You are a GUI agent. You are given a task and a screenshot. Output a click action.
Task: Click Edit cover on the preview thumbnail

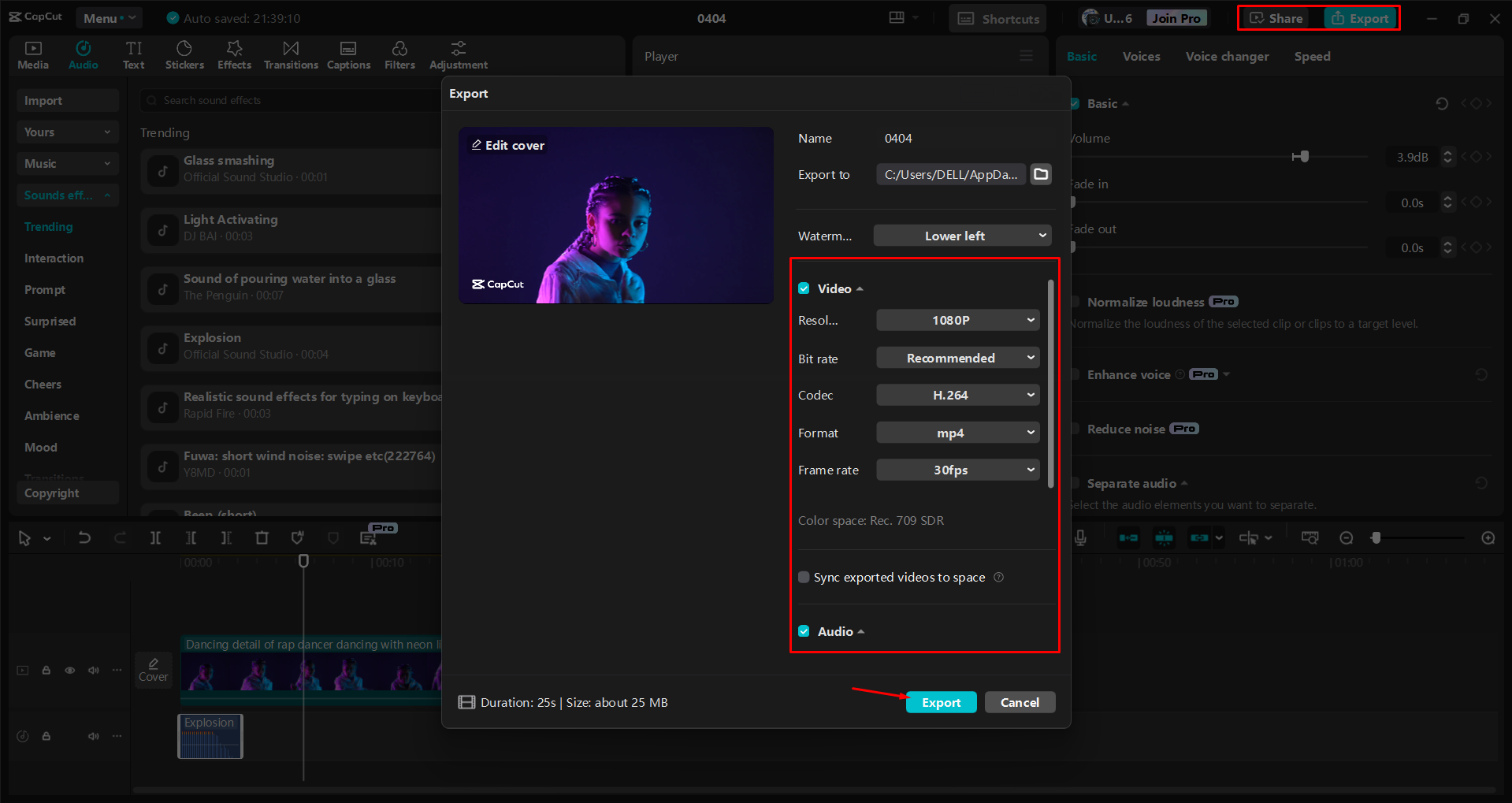[x=508, y=146]
